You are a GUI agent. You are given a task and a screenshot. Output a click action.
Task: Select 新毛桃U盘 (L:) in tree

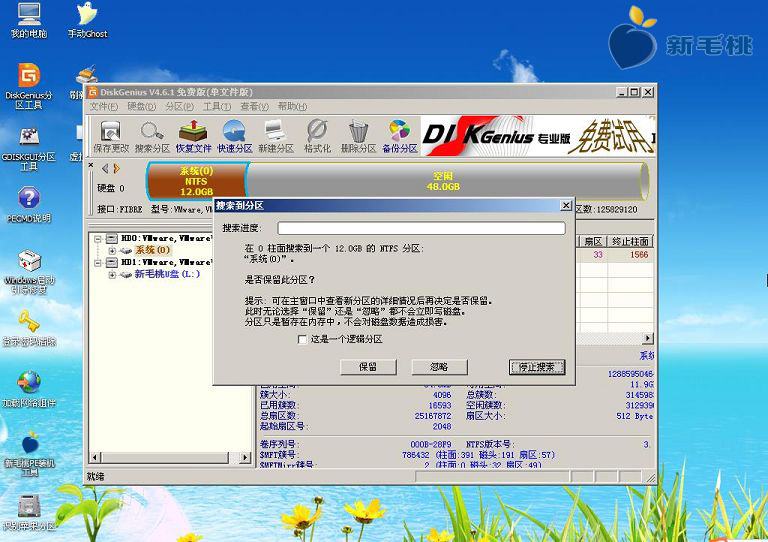click(x=167, y=274)
